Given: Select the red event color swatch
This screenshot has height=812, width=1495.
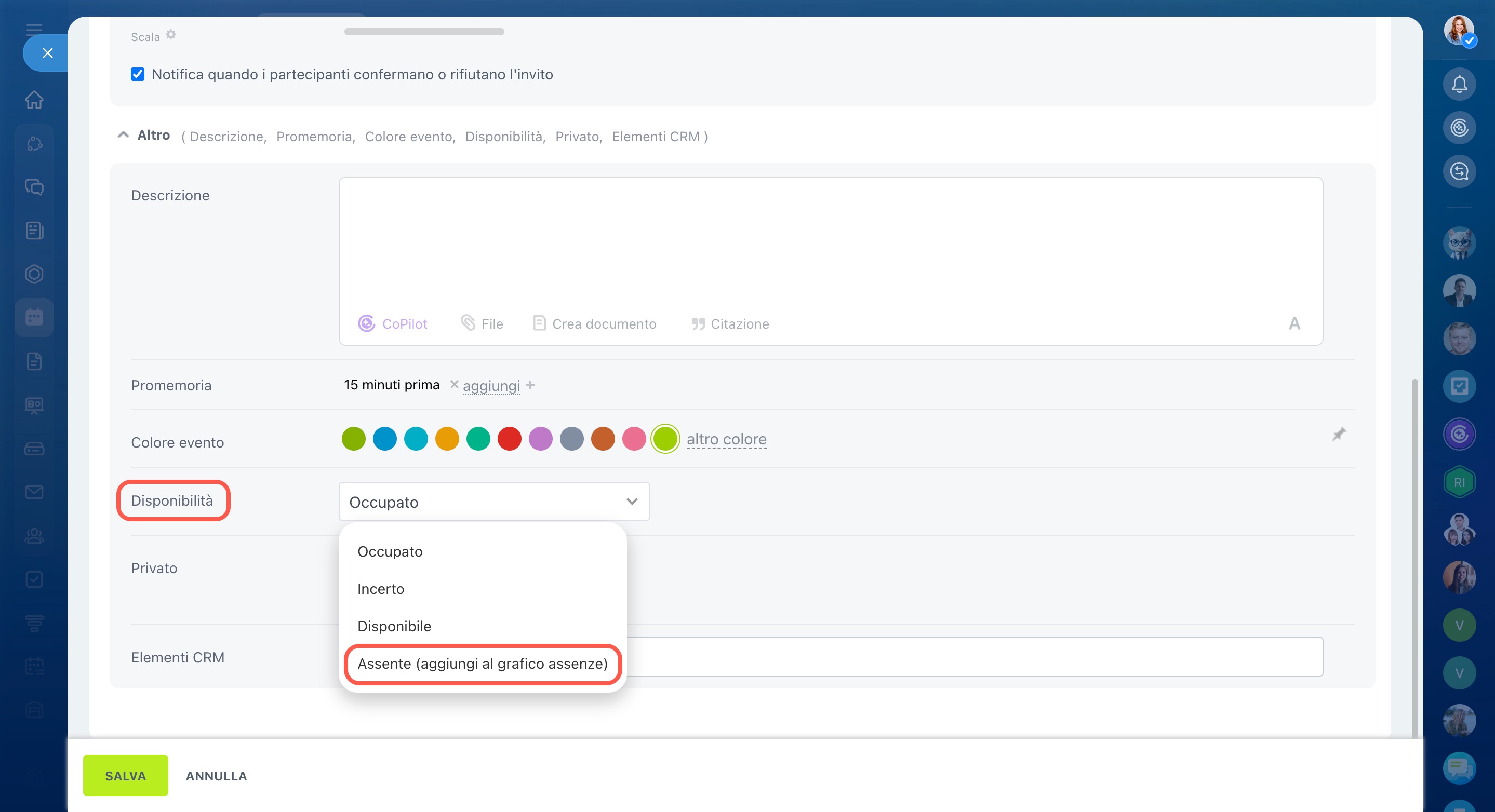Looking at the screenshot, I should 509,439.
